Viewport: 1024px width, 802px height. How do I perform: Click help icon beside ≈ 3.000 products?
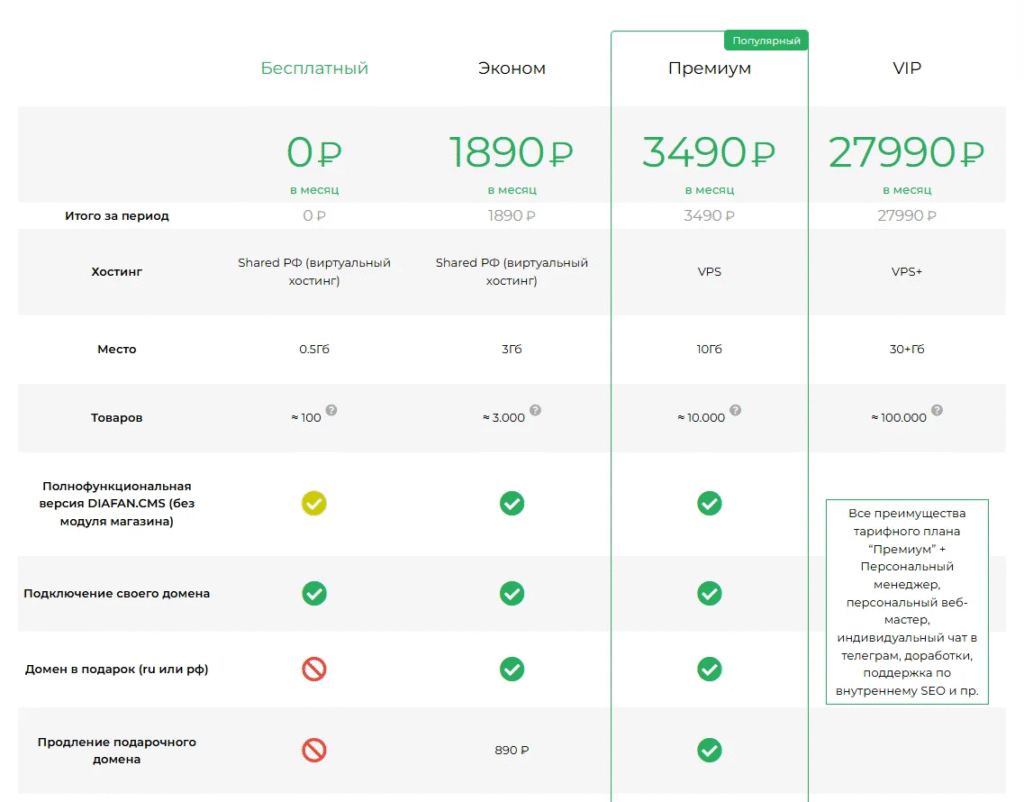(535, 410)
